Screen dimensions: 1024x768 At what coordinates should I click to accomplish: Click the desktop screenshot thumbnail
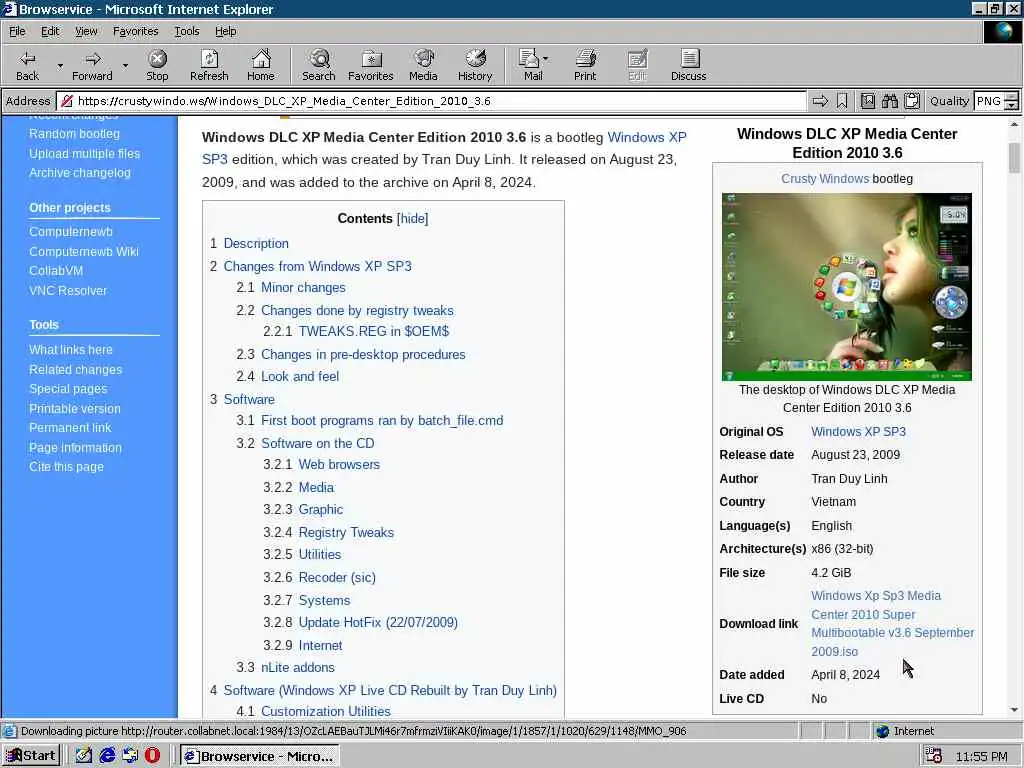click(846, 287)
